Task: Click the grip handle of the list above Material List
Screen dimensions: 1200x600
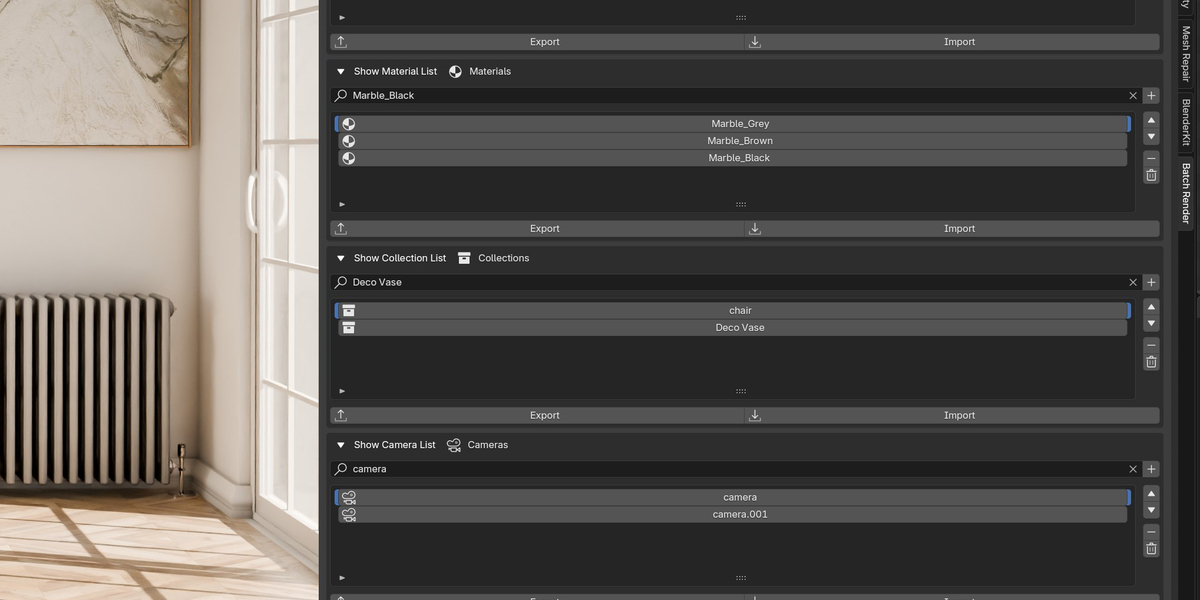Action: tap(741, 17)
